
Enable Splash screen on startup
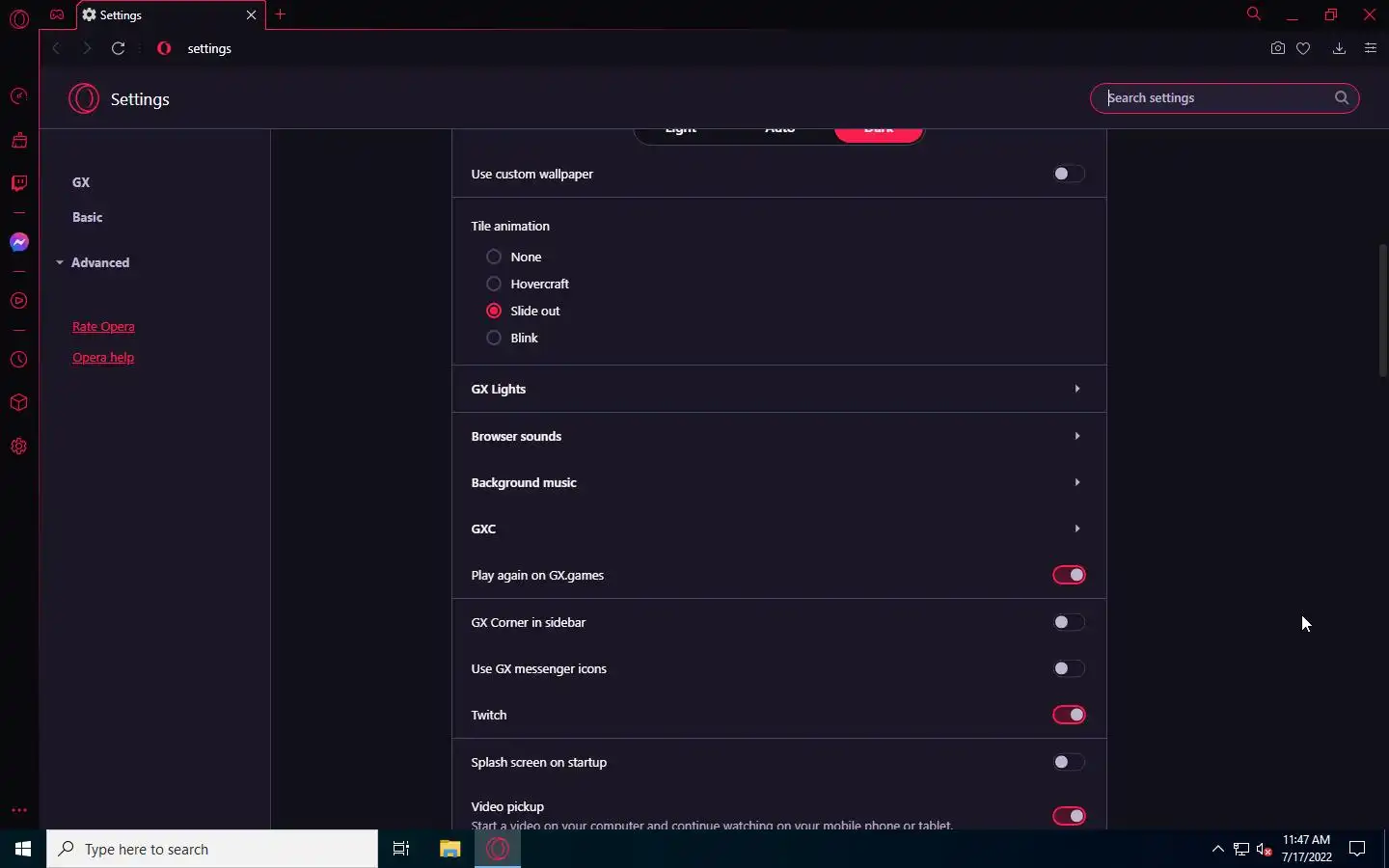[x=1069, y=762]
